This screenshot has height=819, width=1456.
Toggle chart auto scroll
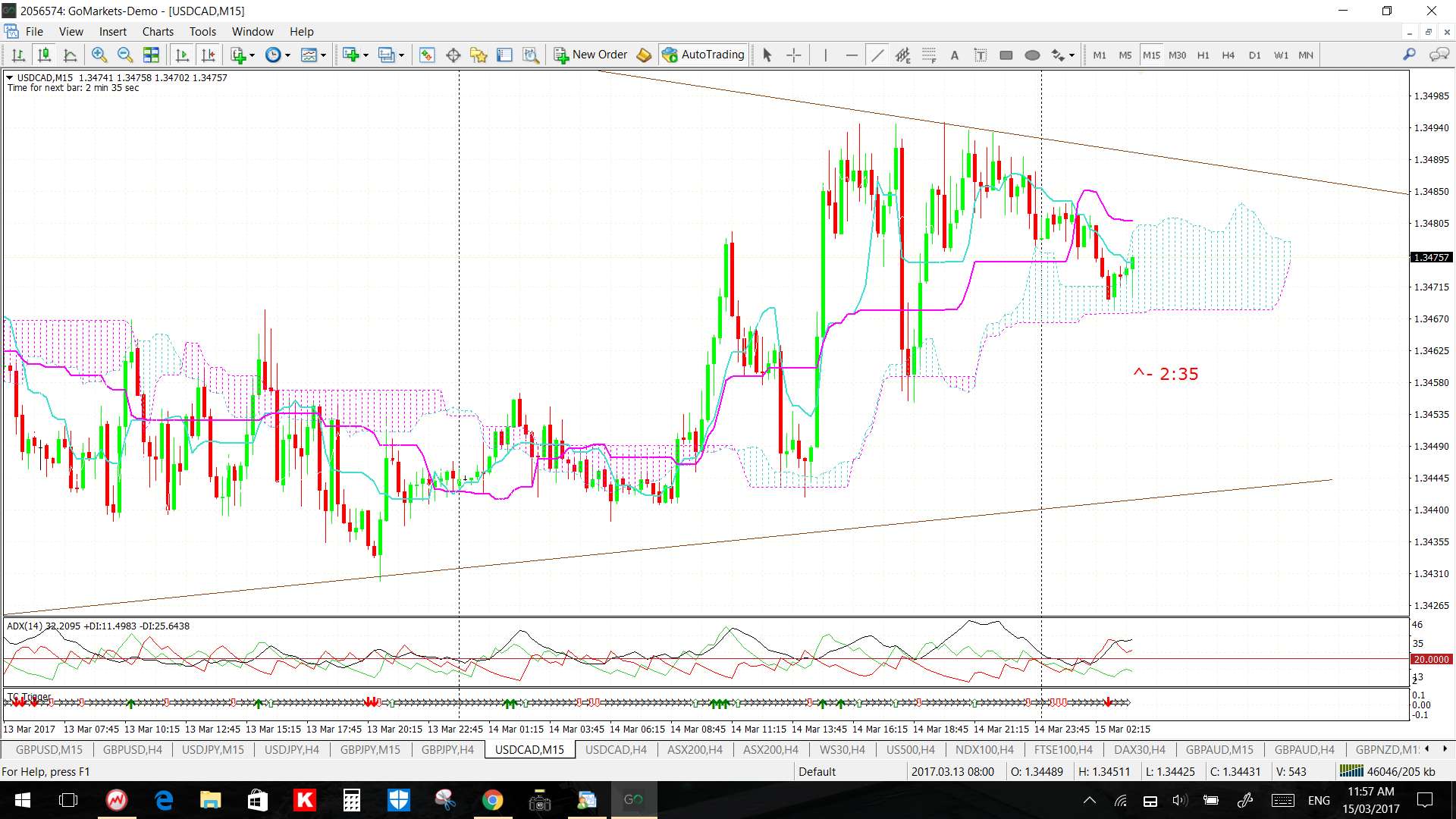[182, 55]
